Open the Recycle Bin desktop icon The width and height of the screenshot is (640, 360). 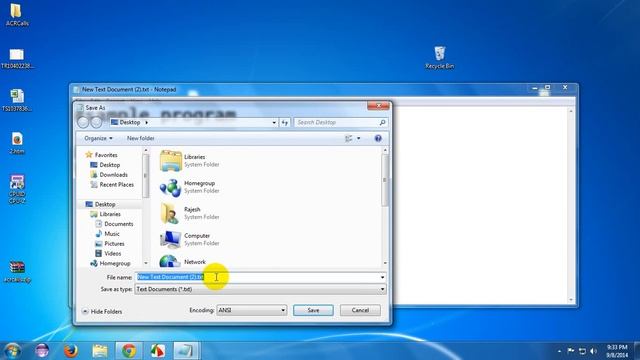440,57
